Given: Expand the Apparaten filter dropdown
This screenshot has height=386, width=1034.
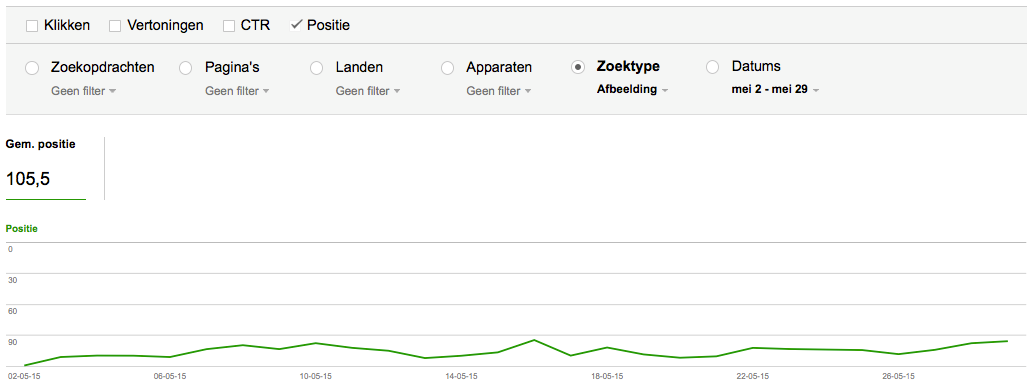Looking at the screenshot, I should pyautogui.click(x=499, y=91).
